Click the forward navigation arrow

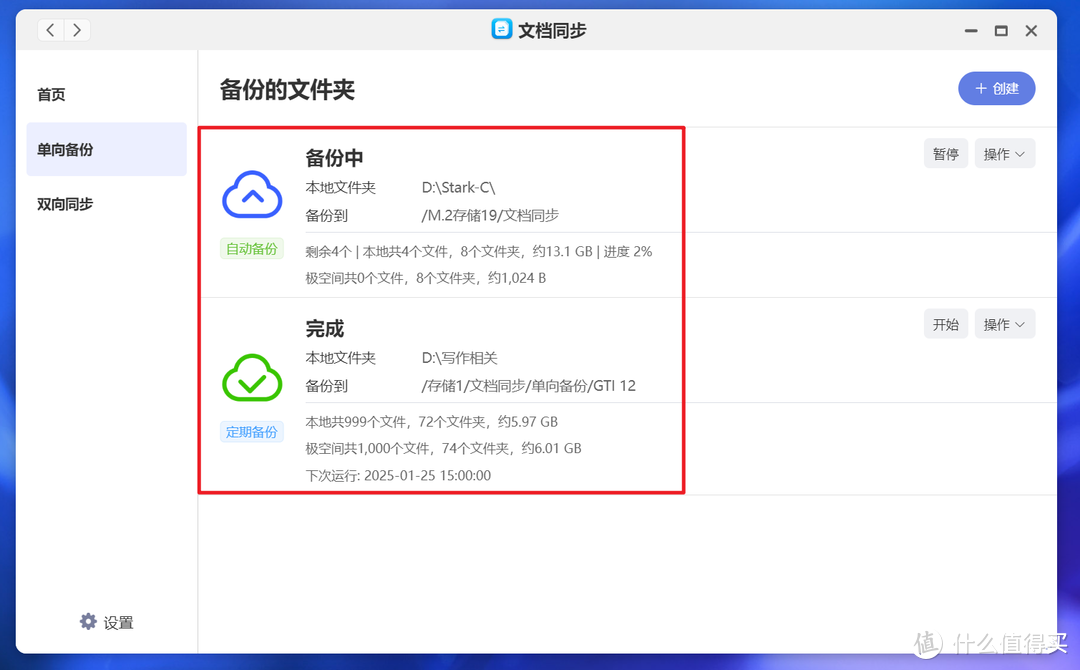click(x=77, y=29)
